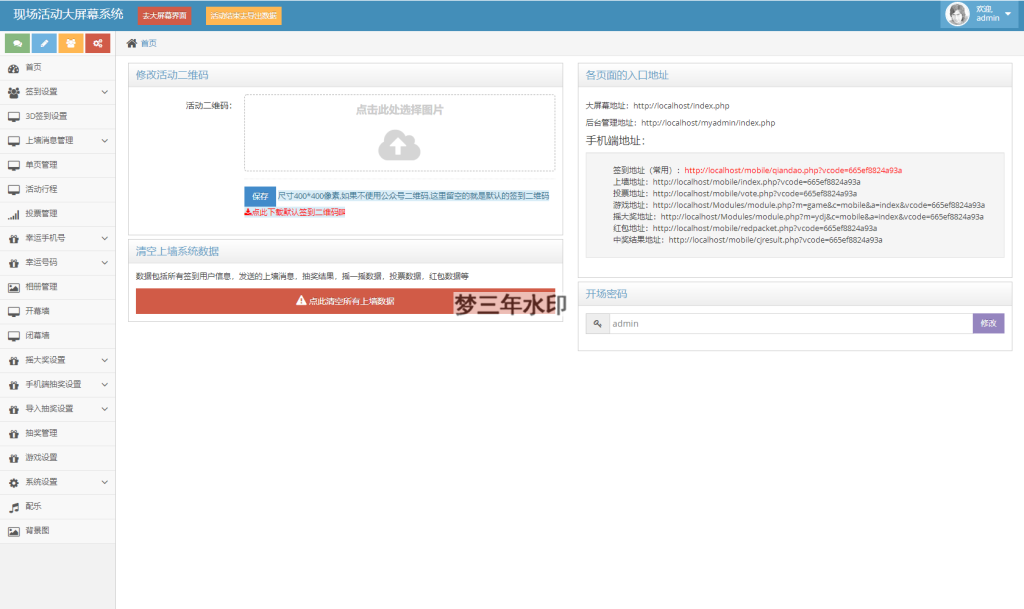Open the admin user dropdown caret
This screenshot has width=1024, height=609.
point(1008,14)
